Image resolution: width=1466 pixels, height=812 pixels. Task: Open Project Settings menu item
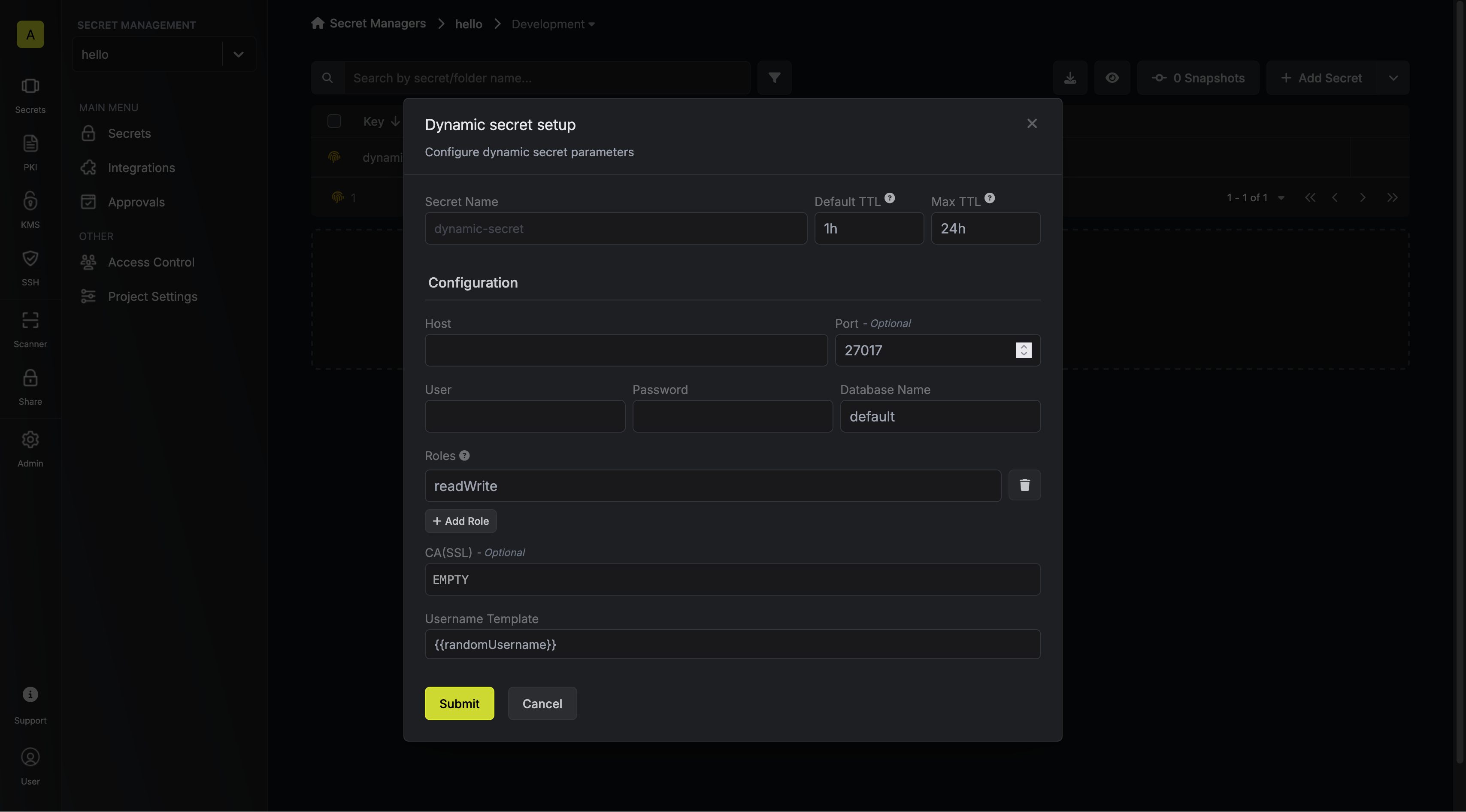152,297
